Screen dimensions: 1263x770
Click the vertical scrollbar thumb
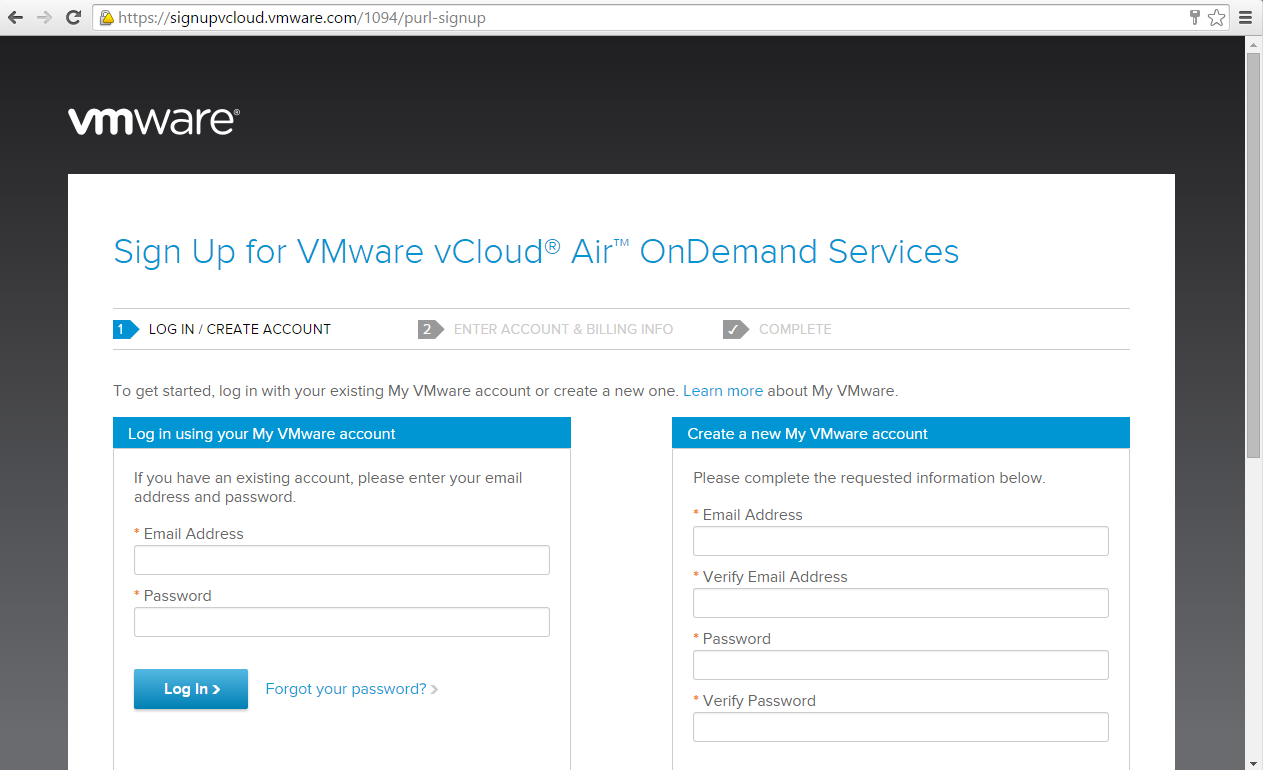tap(1253, 256)
